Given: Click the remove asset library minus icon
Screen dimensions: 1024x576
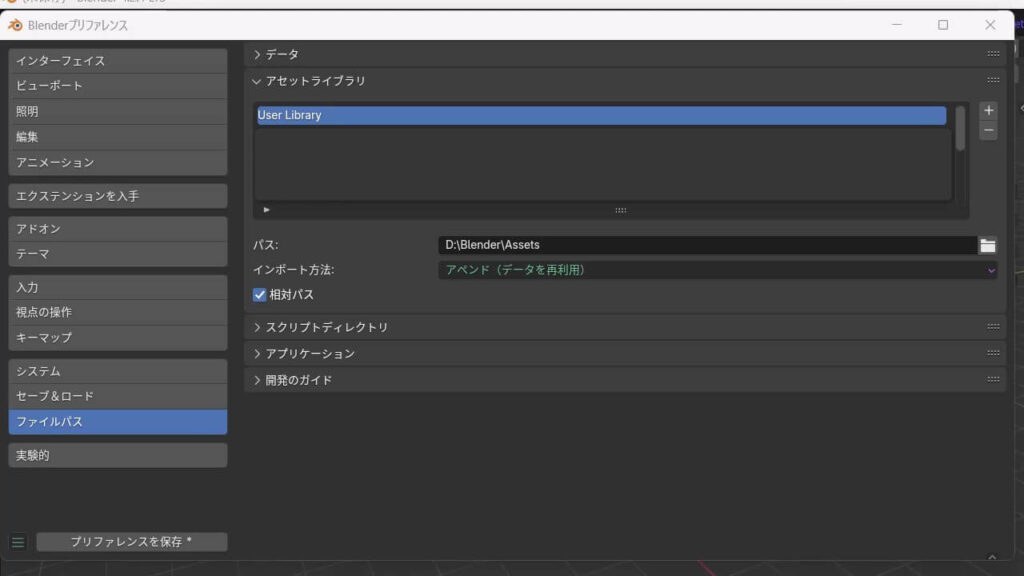Looking at the screenshot, I should [988, 131].
